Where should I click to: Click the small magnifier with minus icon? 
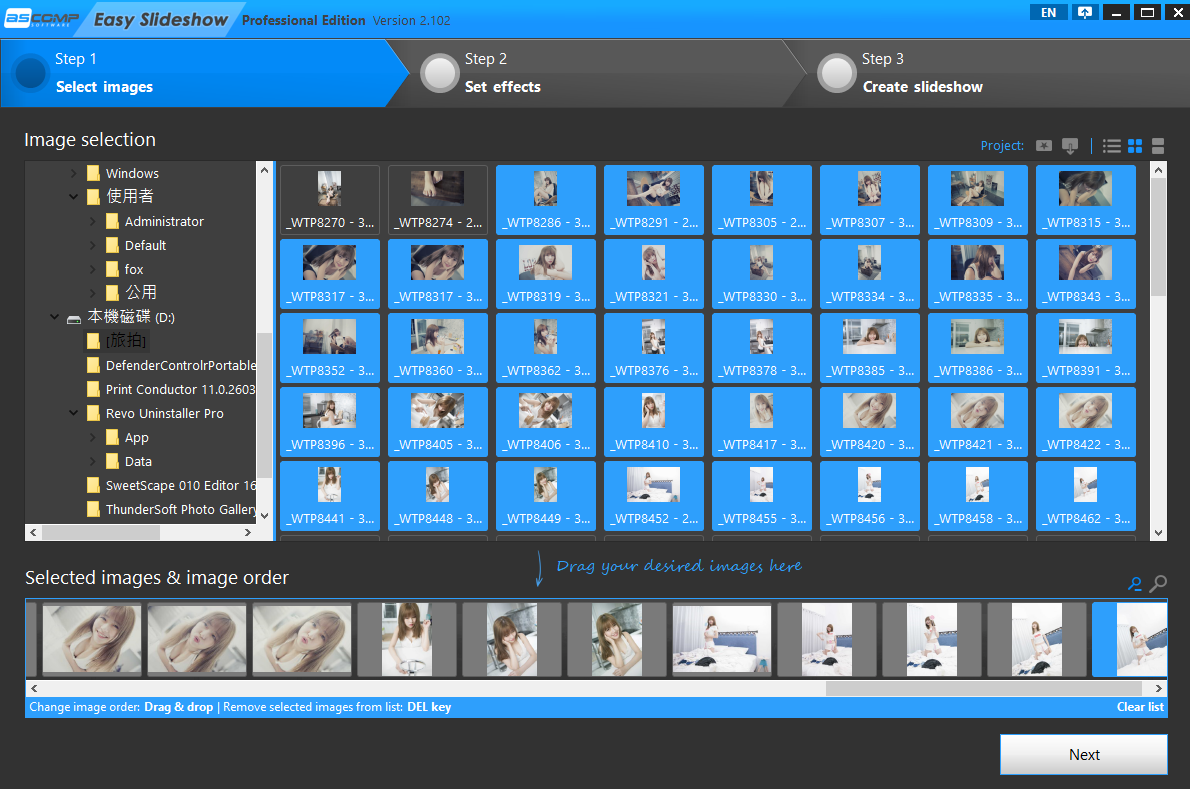(x=1135, y=584)
